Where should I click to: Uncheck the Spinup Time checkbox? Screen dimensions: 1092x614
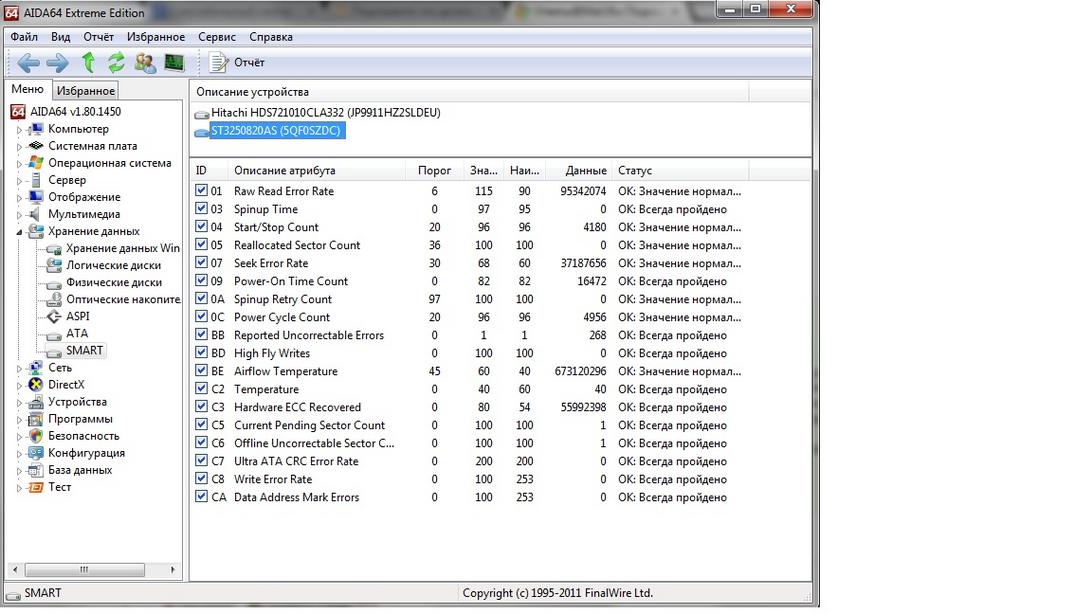(201, 208)
